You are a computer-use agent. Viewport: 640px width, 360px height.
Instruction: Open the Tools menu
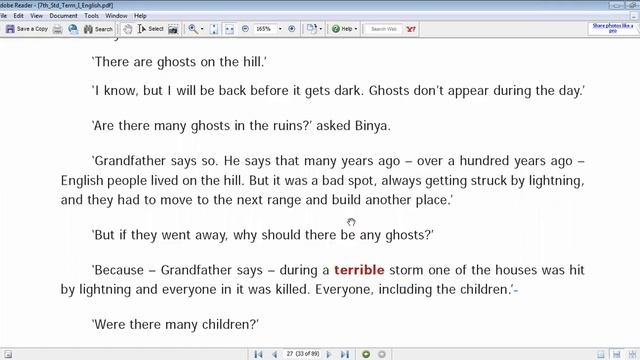pos(91,16)
